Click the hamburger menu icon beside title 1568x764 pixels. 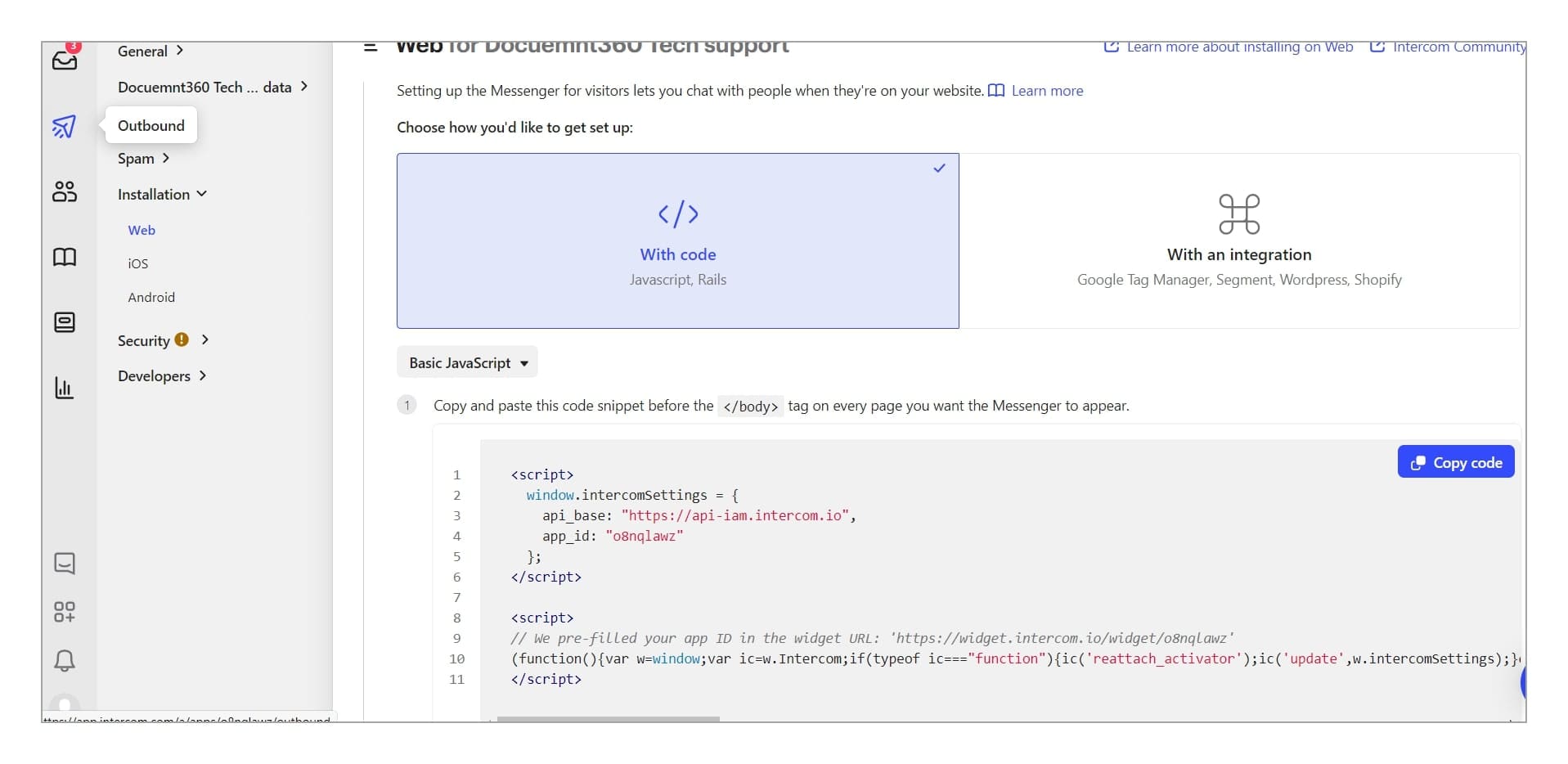(371, 47)
